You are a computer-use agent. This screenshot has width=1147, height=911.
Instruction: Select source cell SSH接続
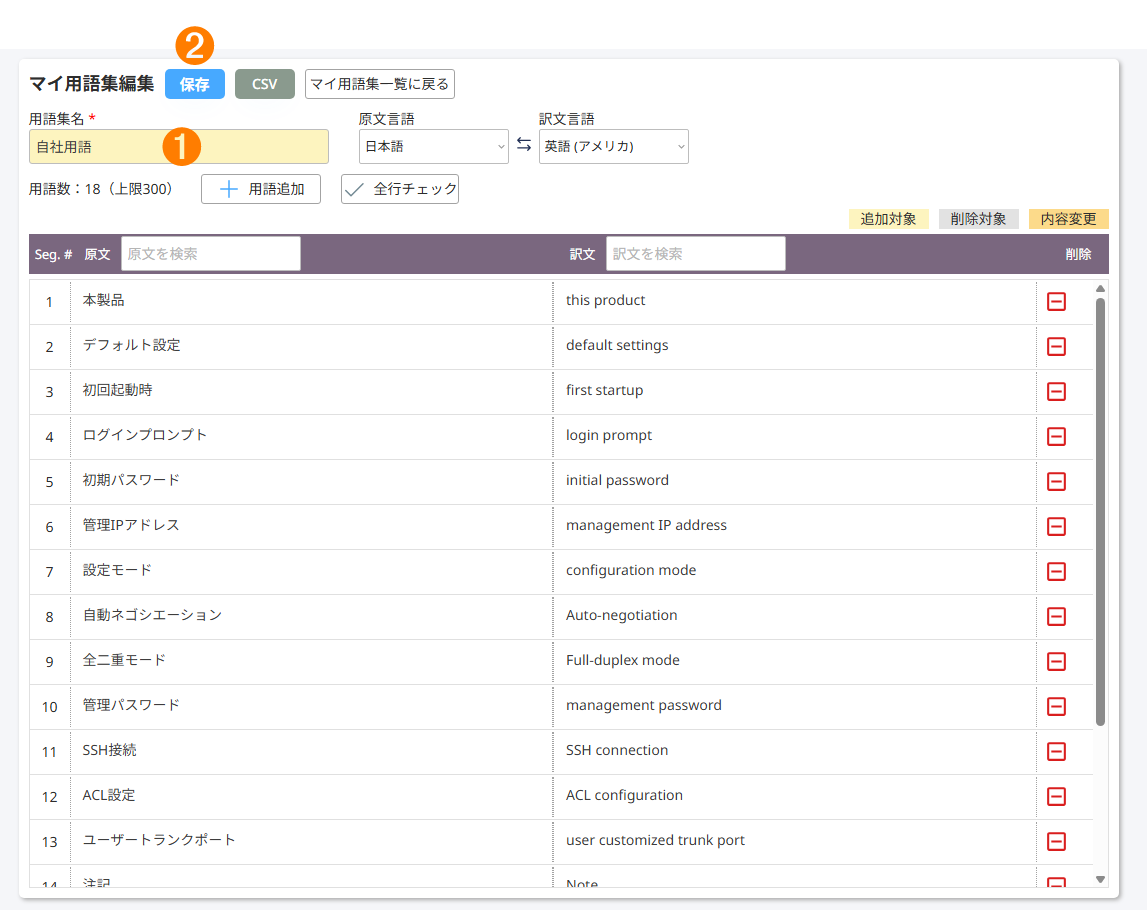(x=312, y=751)
